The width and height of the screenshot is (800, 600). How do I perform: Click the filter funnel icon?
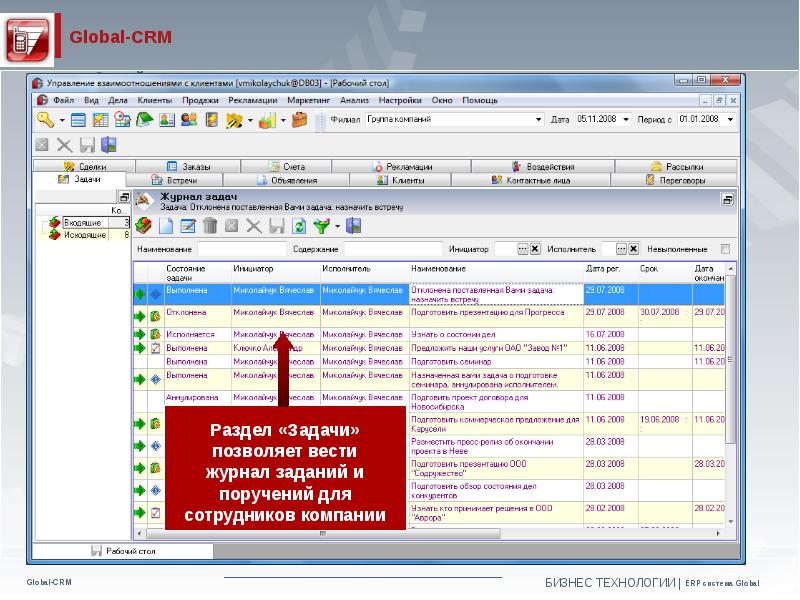[321, 226]
